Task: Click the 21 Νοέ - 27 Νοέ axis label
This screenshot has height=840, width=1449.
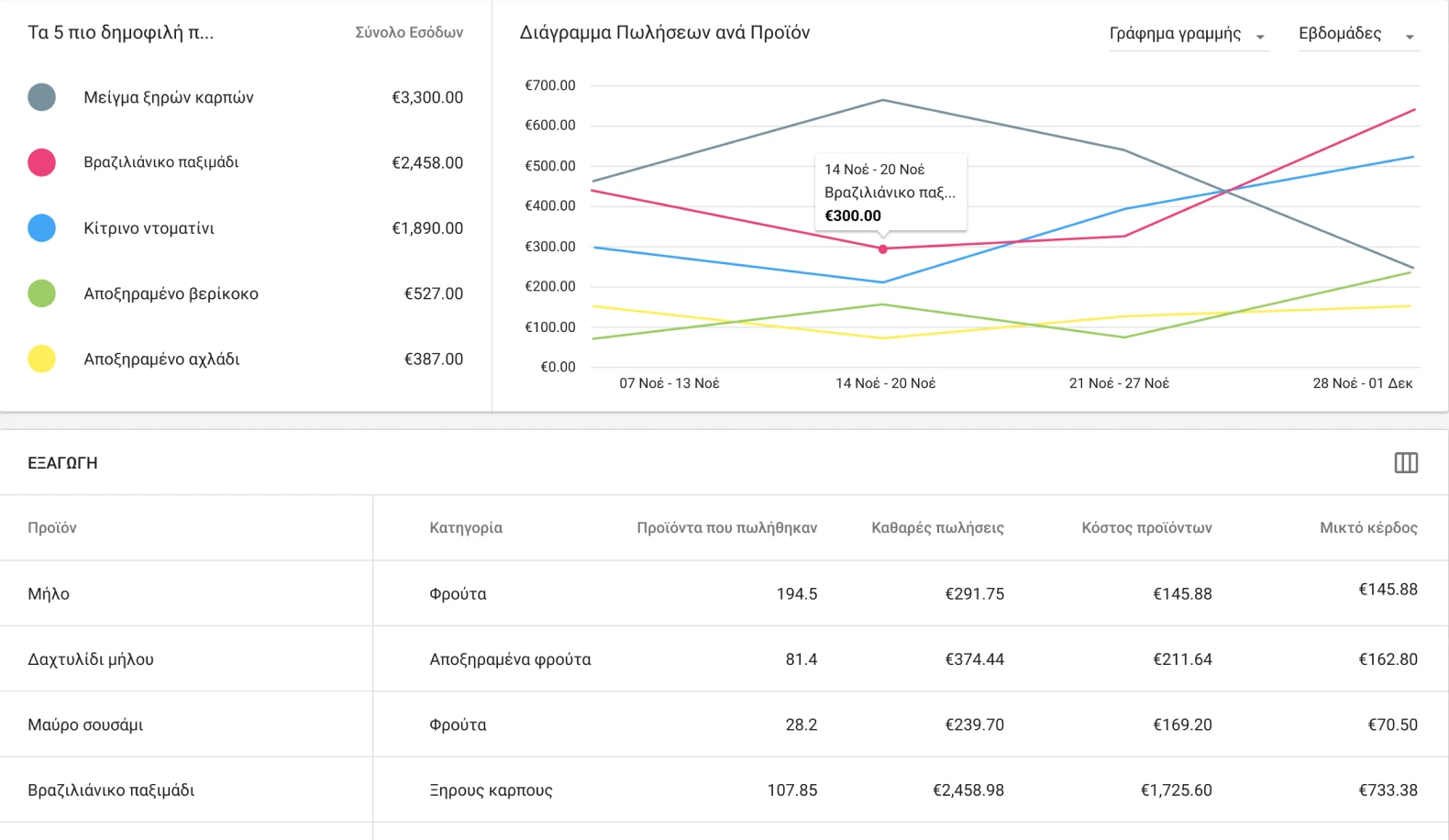Action: click(1119, 383)
